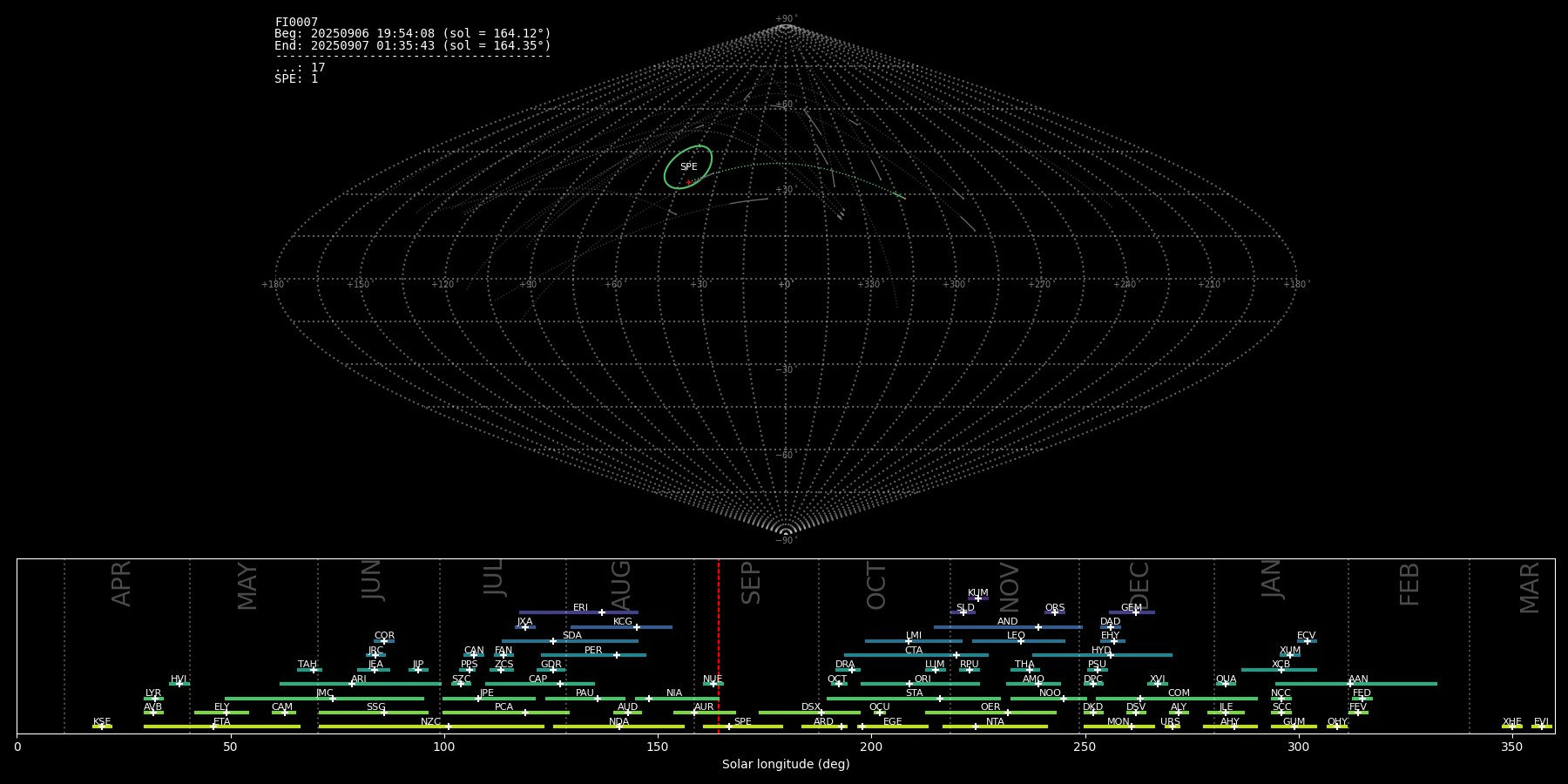Click the LEO shower peak cross
Viewport: 1568px width, 784px height.
pyautogui.click(x=1021, y=641)
